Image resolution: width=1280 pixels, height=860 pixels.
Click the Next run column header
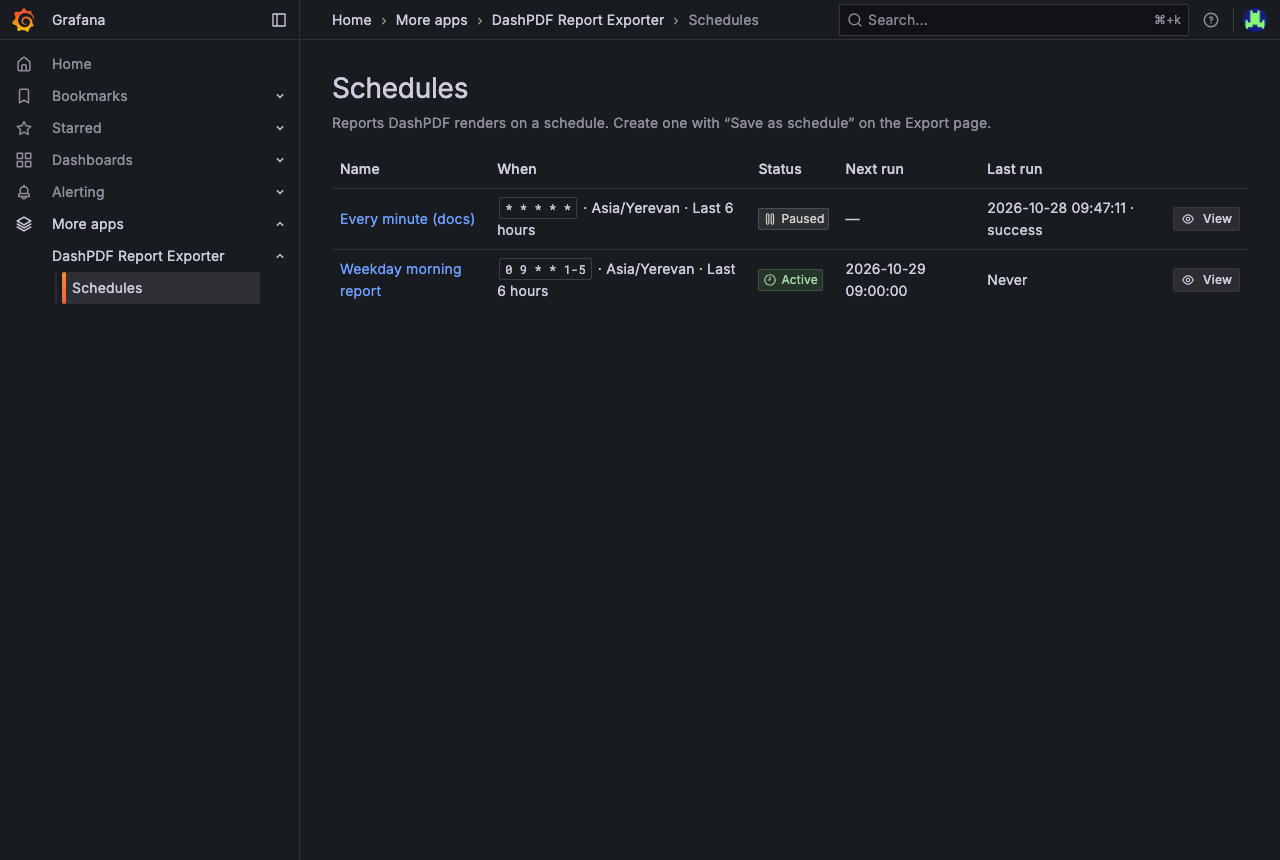[874, 169]
